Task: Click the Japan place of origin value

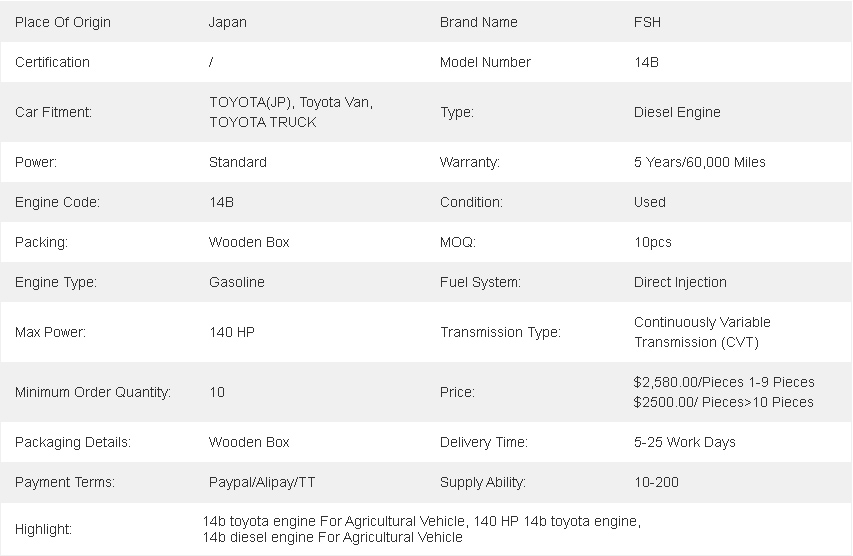Action: [227, 22]
